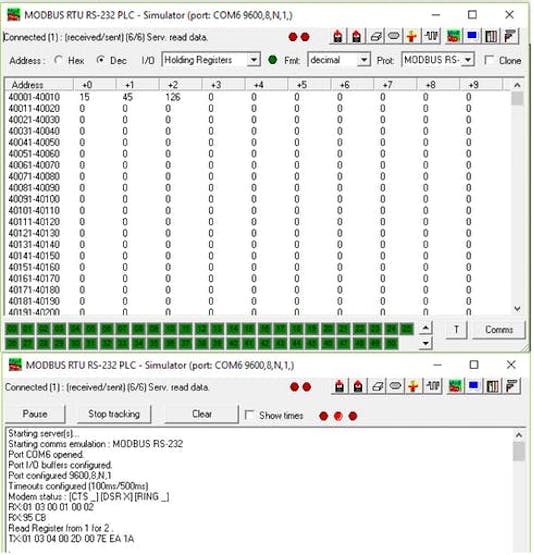Click the +9 column header
This screenshot has height=555, width=534.
point(481,85)
